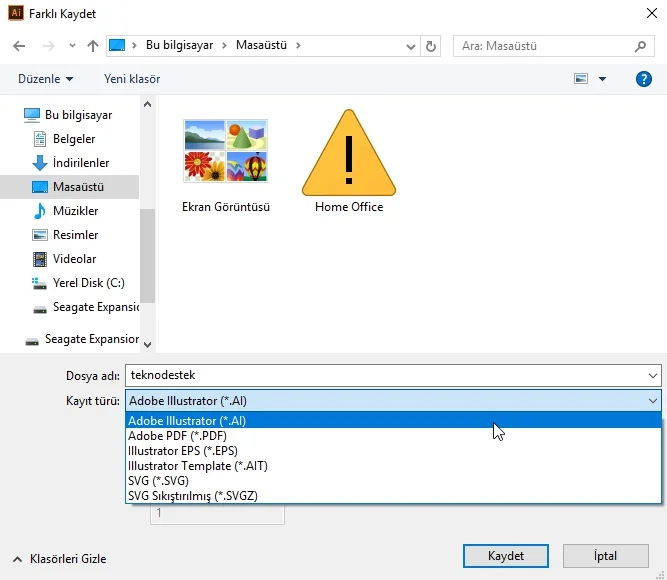Screen dimensions: 667x580
Task: Click the Kaydet button
Action: pyautogui.click(x=506, y=556)
